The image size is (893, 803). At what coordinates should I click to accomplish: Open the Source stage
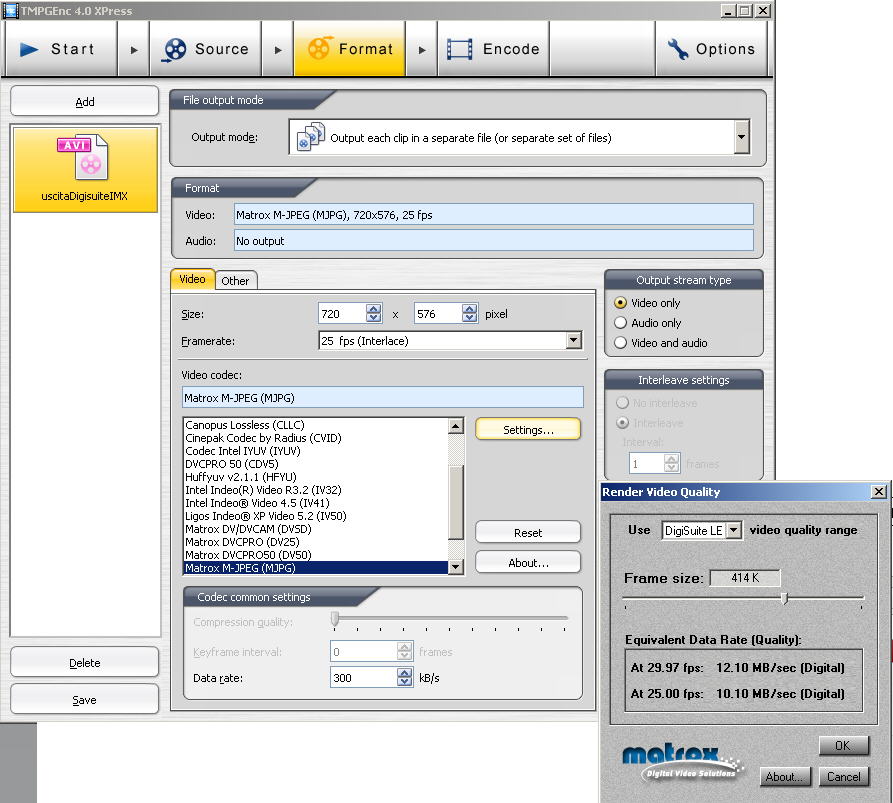(x=206, y=49)
